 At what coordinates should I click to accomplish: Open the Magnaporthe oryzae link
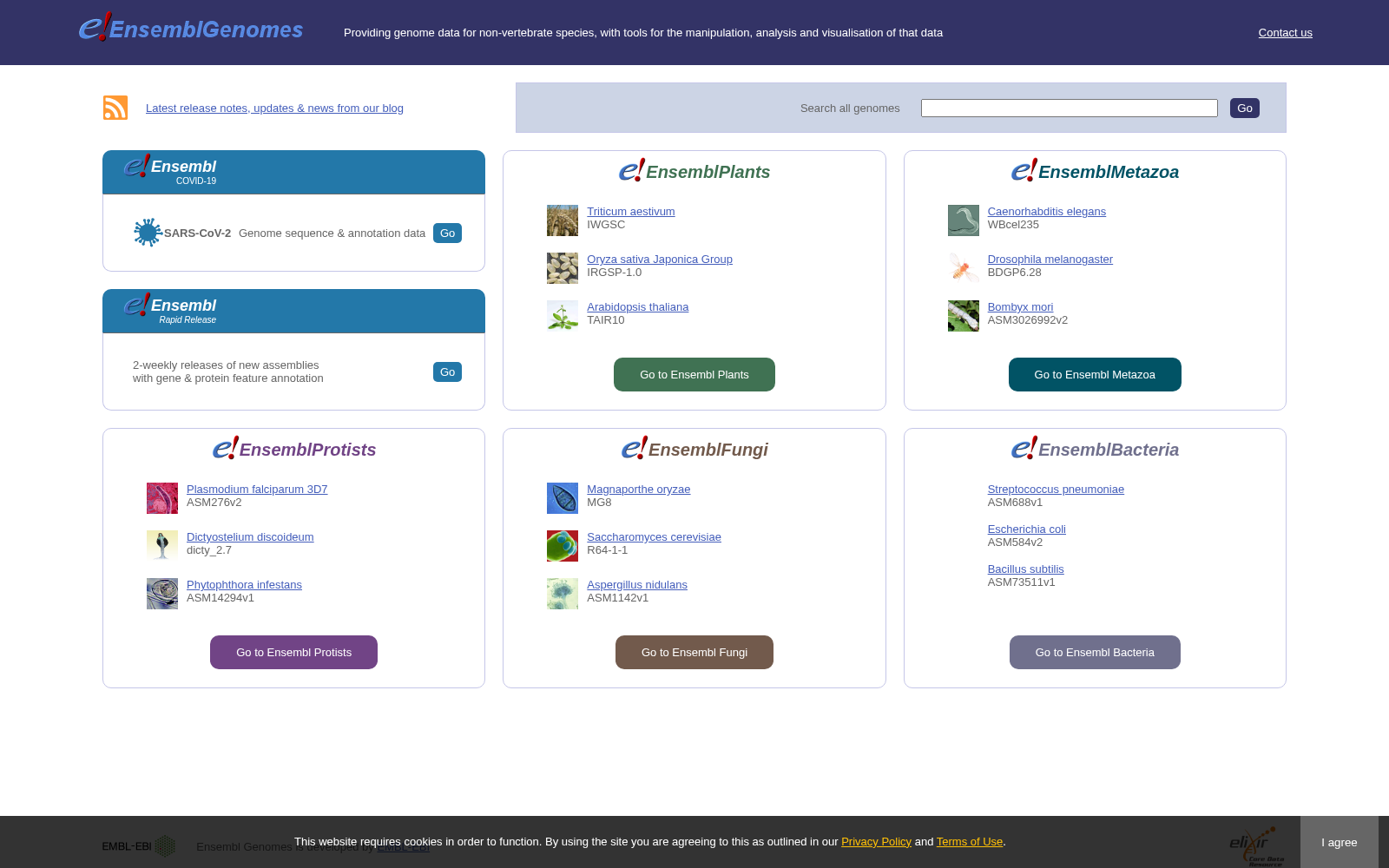[639, 489]
